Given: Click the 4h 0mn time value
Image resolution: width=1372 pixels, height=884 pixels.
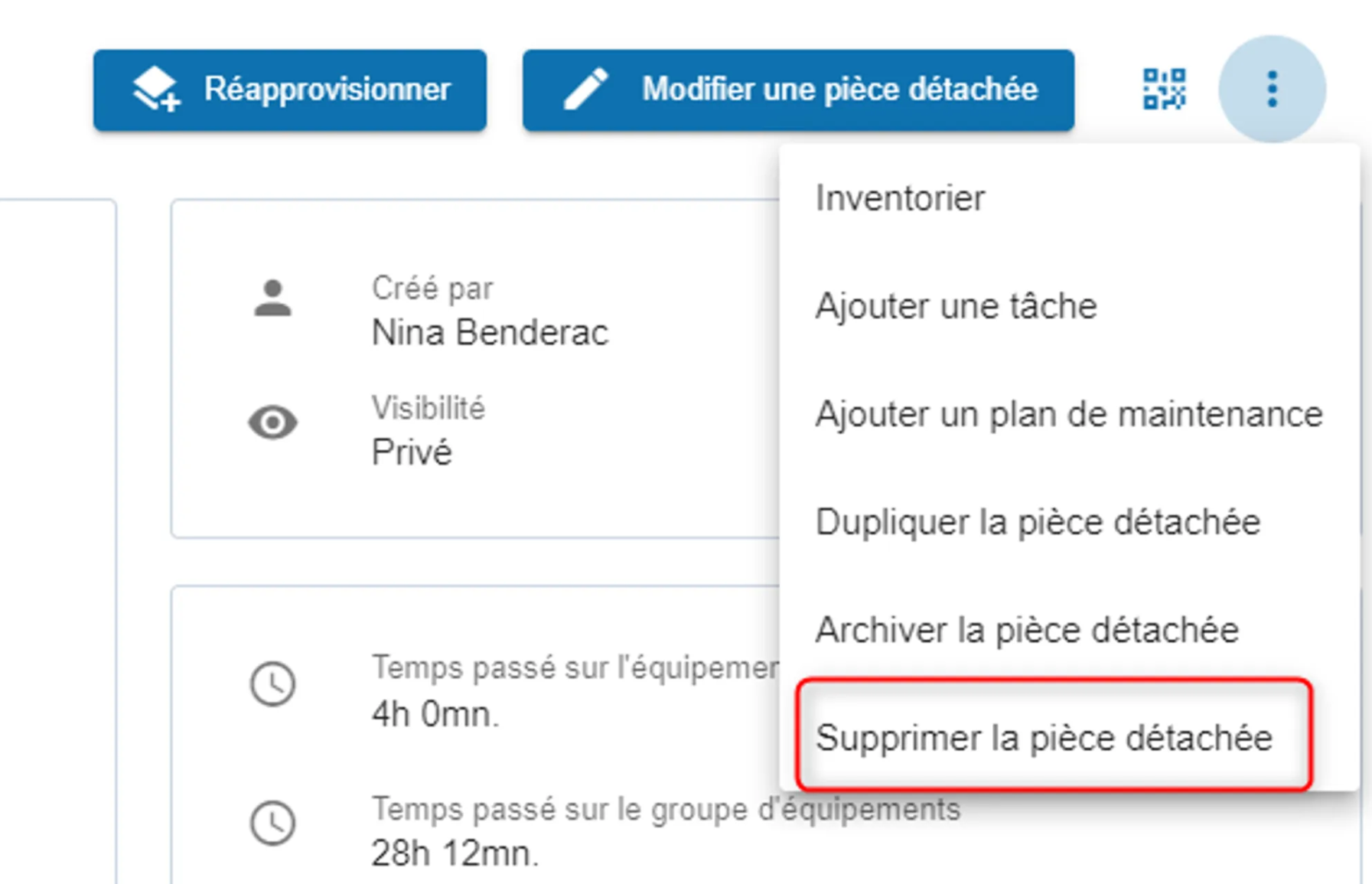Looking at the screenshot, I should (435, 714).
